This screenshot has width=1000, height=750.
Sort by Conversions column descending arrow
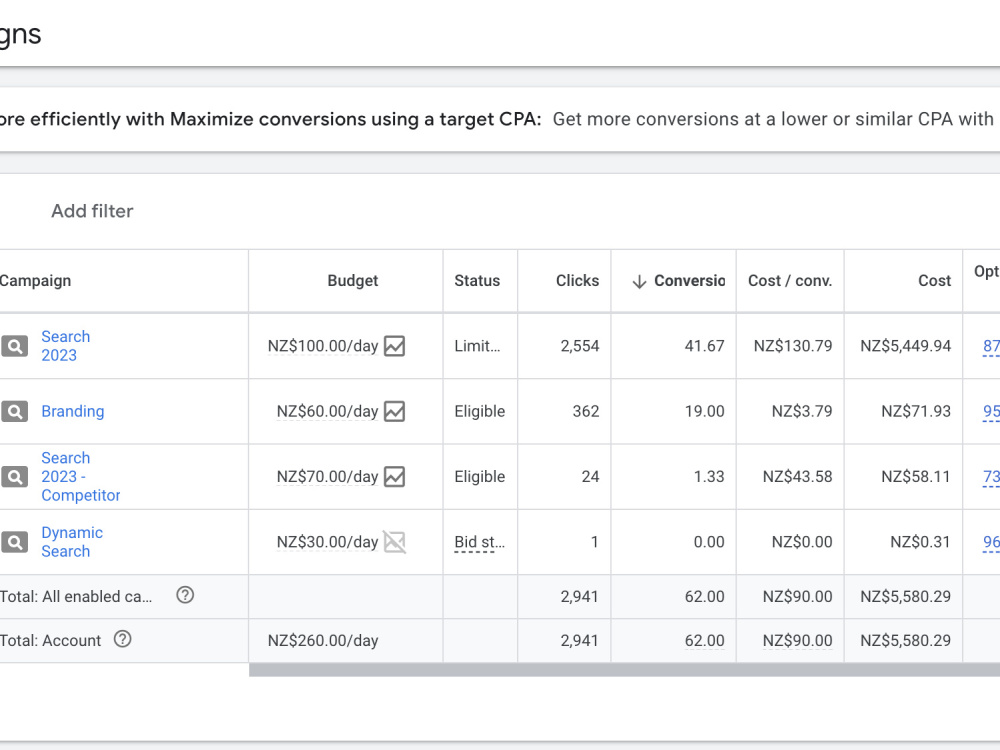click(x=639, y=281)
